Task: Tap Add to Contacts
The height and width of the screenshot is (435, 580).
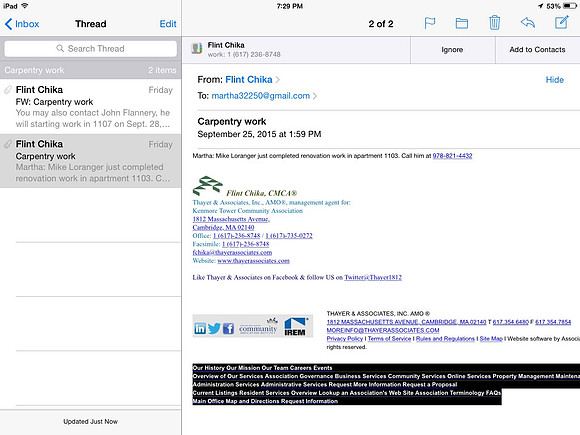Action: pyautogui.click(x=537, y=50)
